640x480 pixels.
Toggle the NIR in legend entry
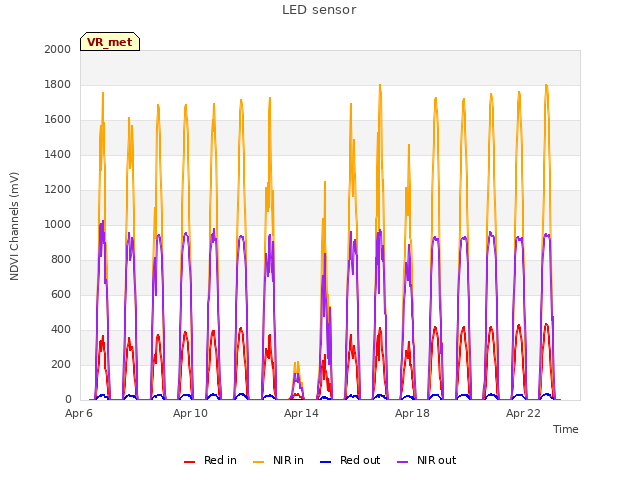point(278,460)
